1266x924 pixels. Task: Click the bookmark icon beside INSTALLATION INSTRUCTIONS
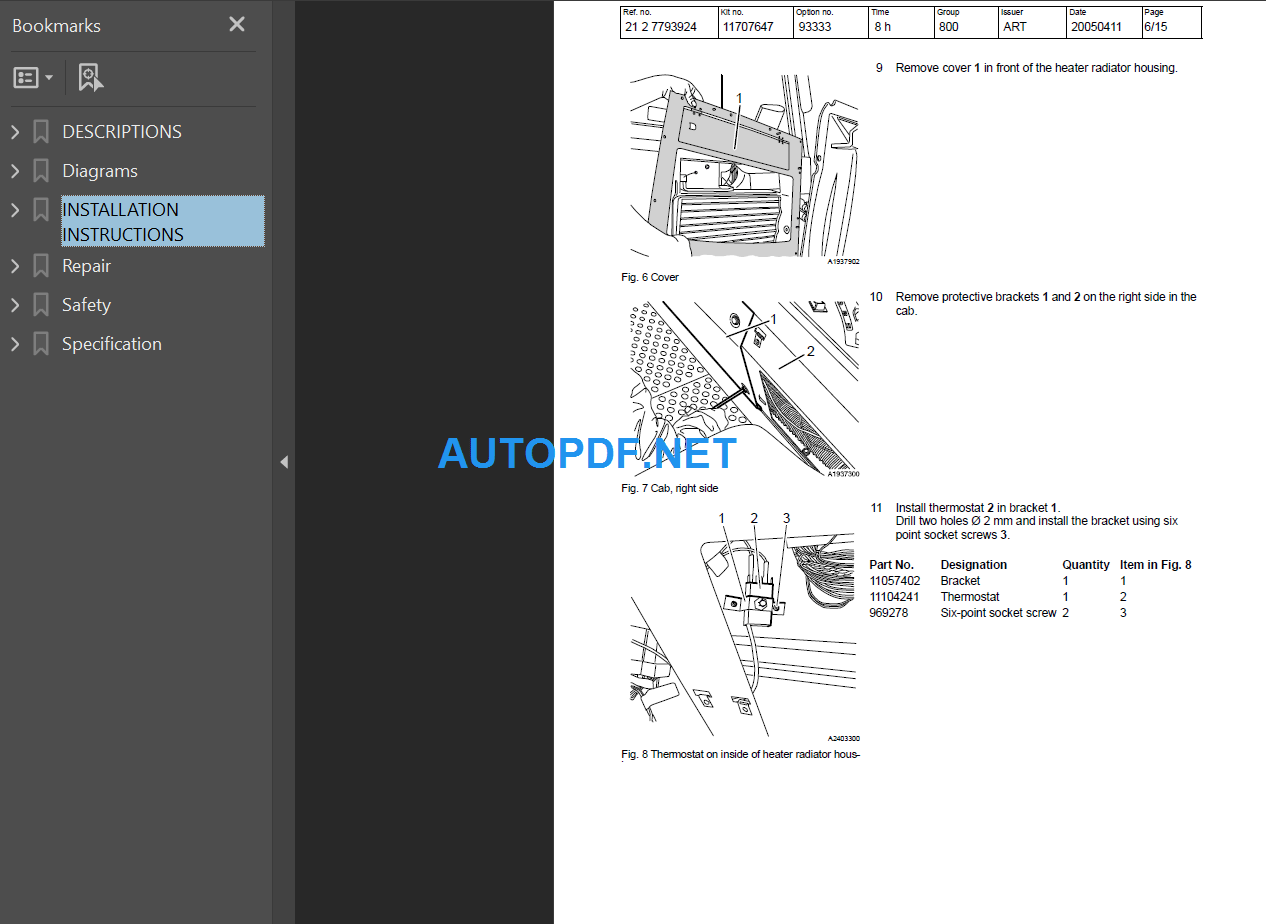coord(40,210)
